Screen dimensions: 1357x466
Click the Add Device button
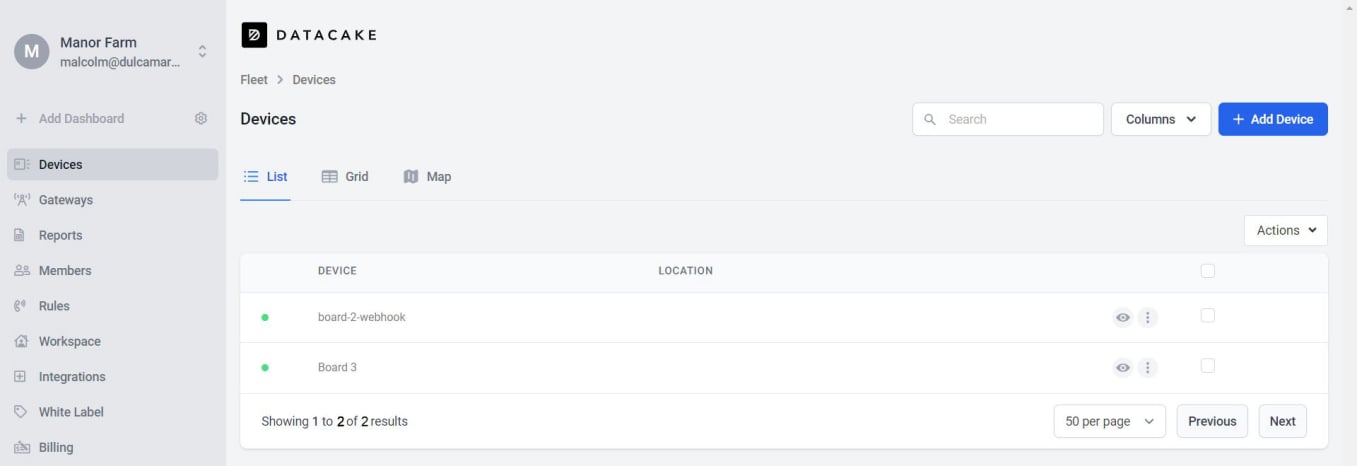click(1272, 119)
